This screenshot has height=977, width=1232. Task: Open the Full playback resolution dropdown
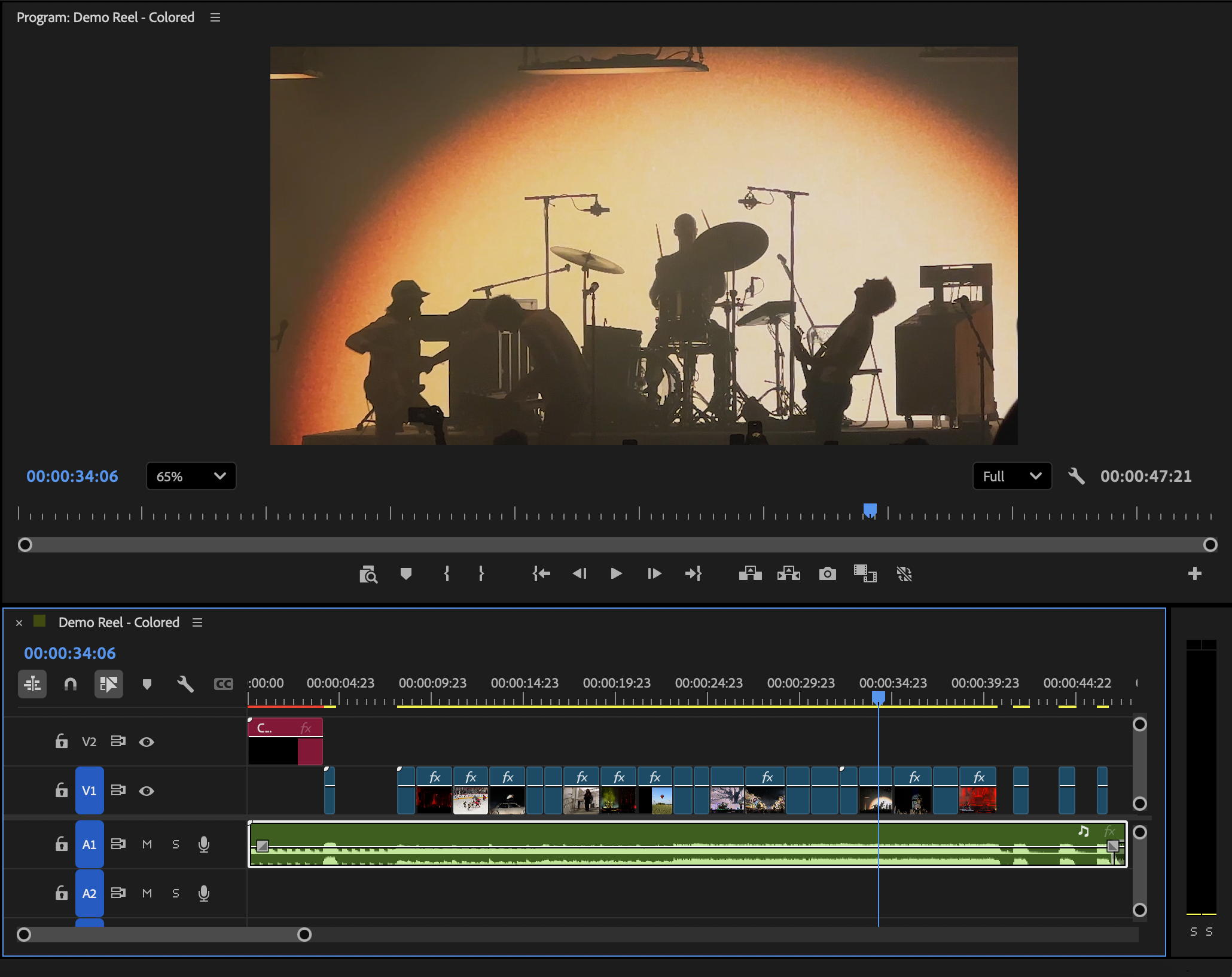(1011, 477)
